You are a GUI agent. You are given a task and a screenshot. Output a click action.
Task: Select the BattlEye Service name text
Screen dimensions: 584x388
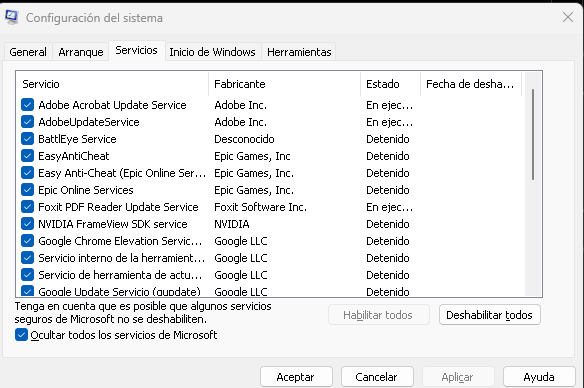tap(77, 139)
